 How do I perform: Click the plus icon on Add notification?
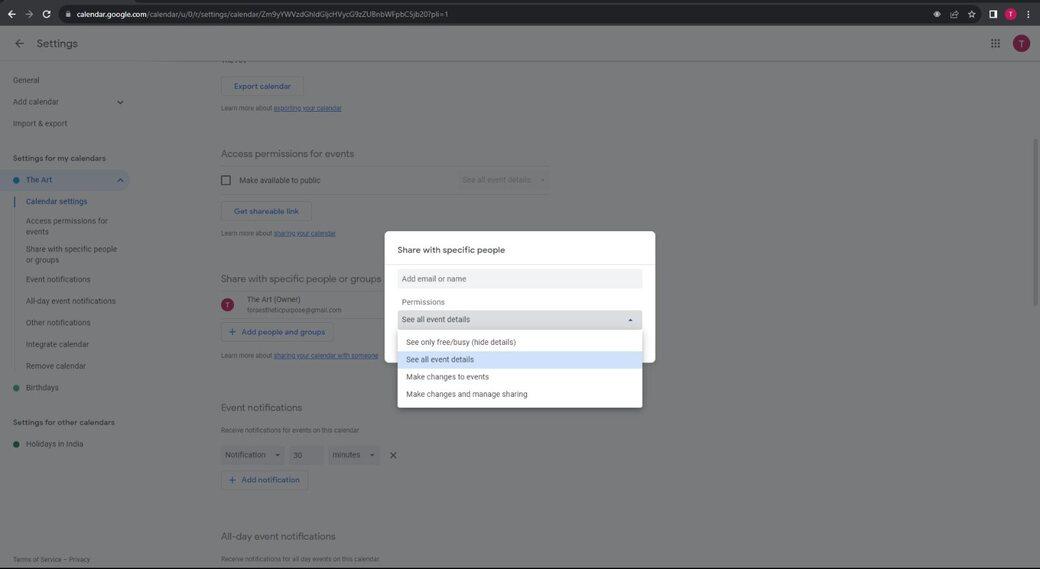coord(232,480)
